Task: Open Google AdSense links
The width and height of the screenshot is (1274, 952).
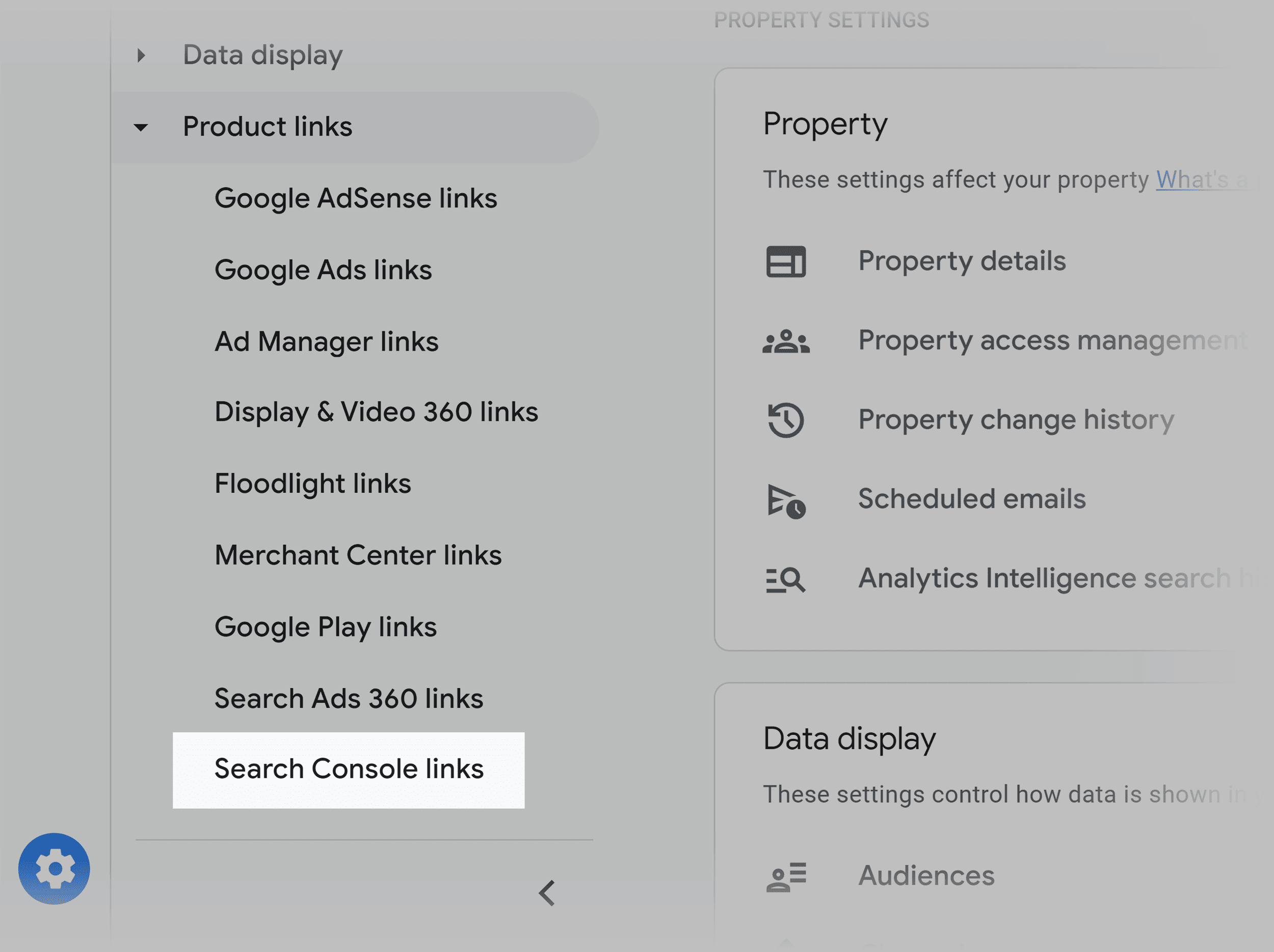Action: tap(355, 198)
